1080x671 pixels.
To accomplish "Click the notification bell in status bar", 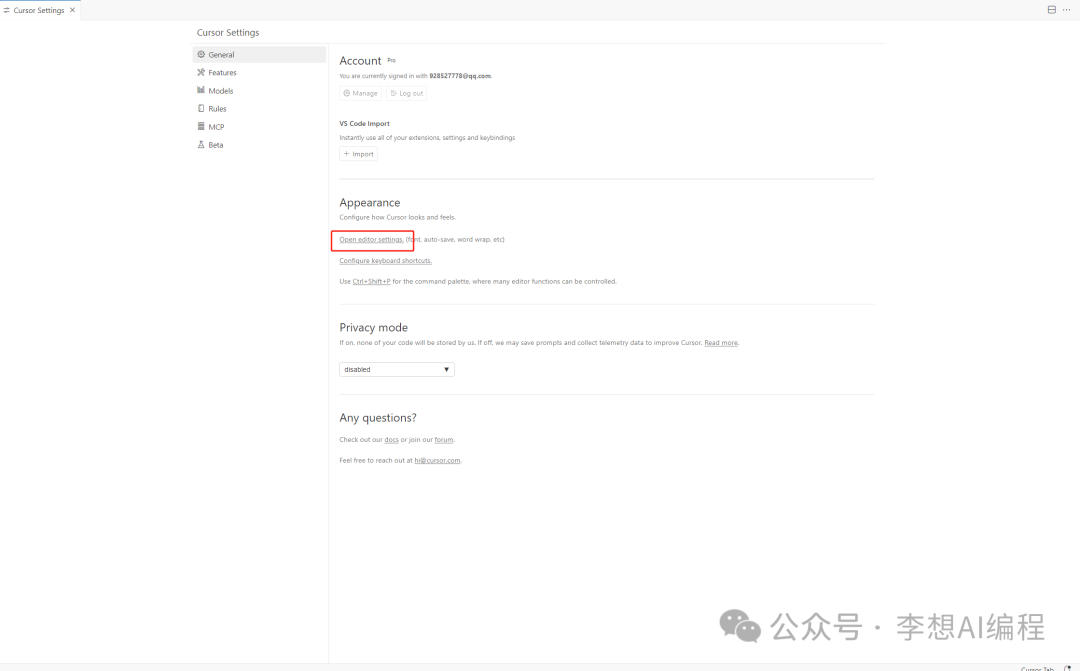I will click(1067, 668).
